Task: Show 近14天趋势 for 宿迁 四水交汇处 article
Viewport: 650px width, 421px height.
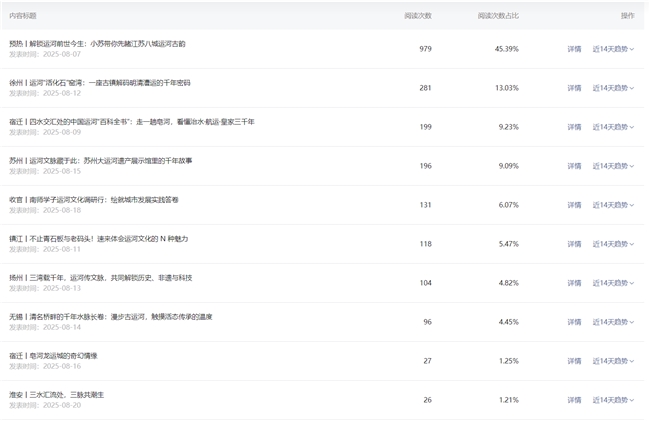Action: pos(613,127)
